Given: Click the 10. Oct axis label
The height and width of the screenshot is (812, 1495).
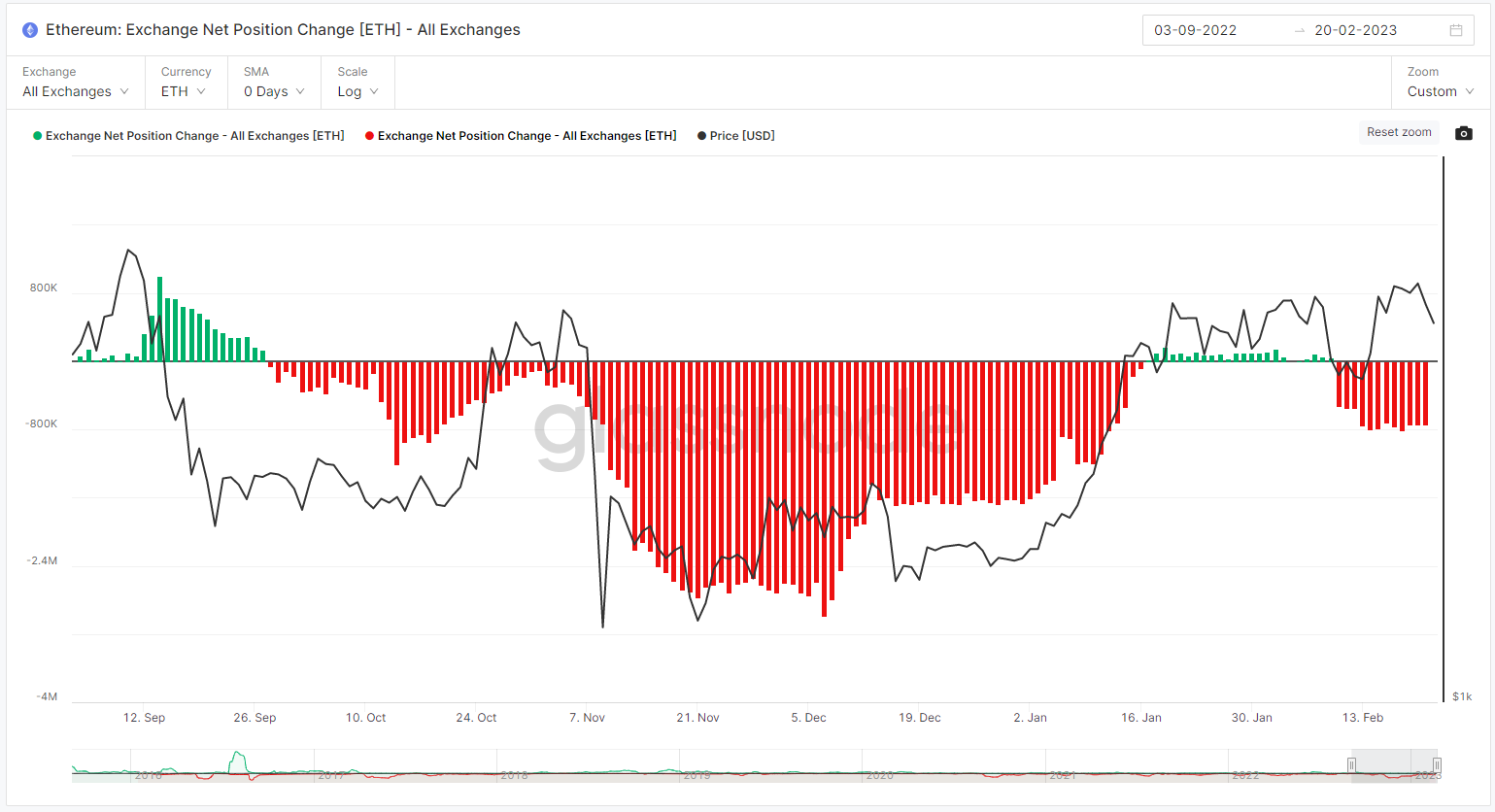Looking at the screenshot, I should pos(365,718).
